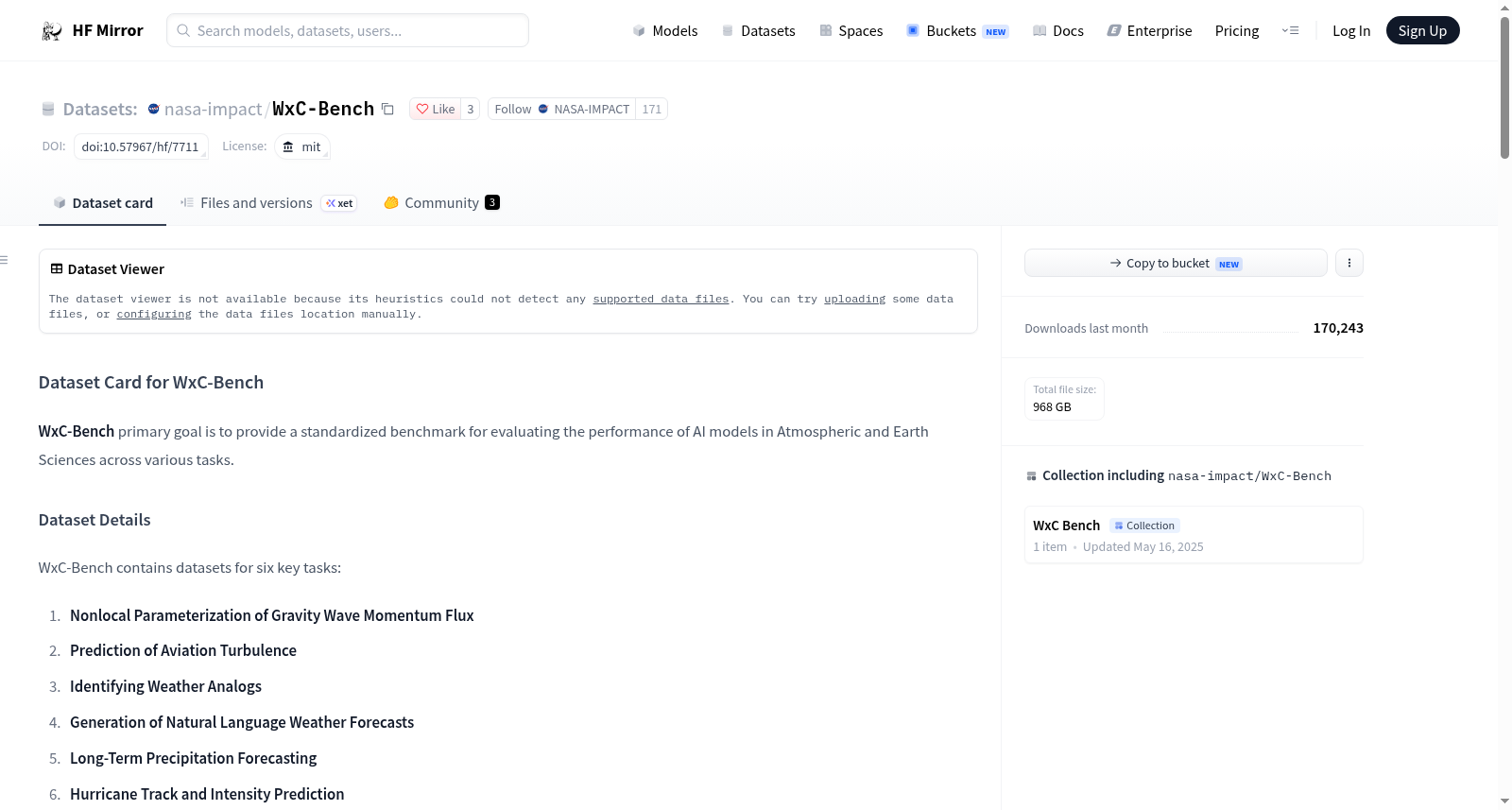The image size is (1512, 810).
Task: Select the '170,243' downloads value
Action: point(1338,328)
